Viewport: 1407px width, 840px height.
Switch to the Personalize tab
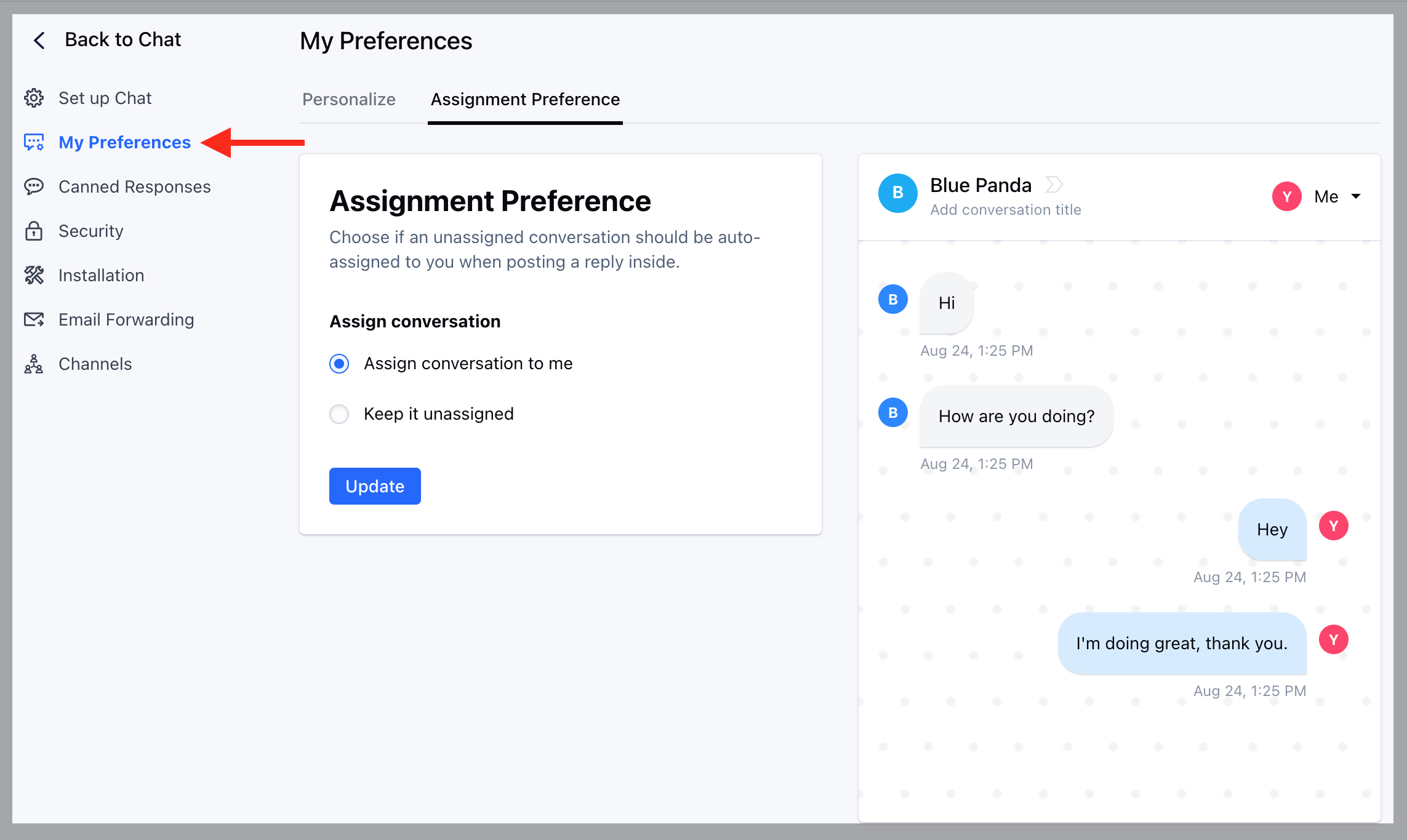coord(348,99)
